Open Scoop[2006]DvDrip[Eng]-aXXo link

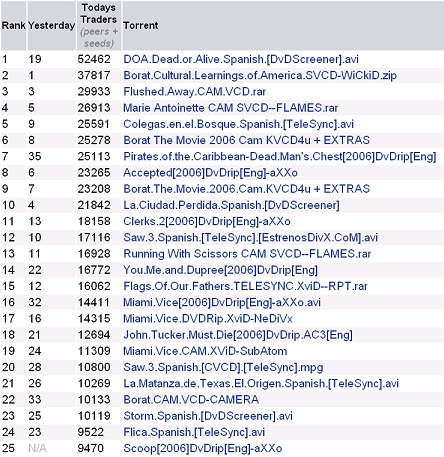click(203, 449)
